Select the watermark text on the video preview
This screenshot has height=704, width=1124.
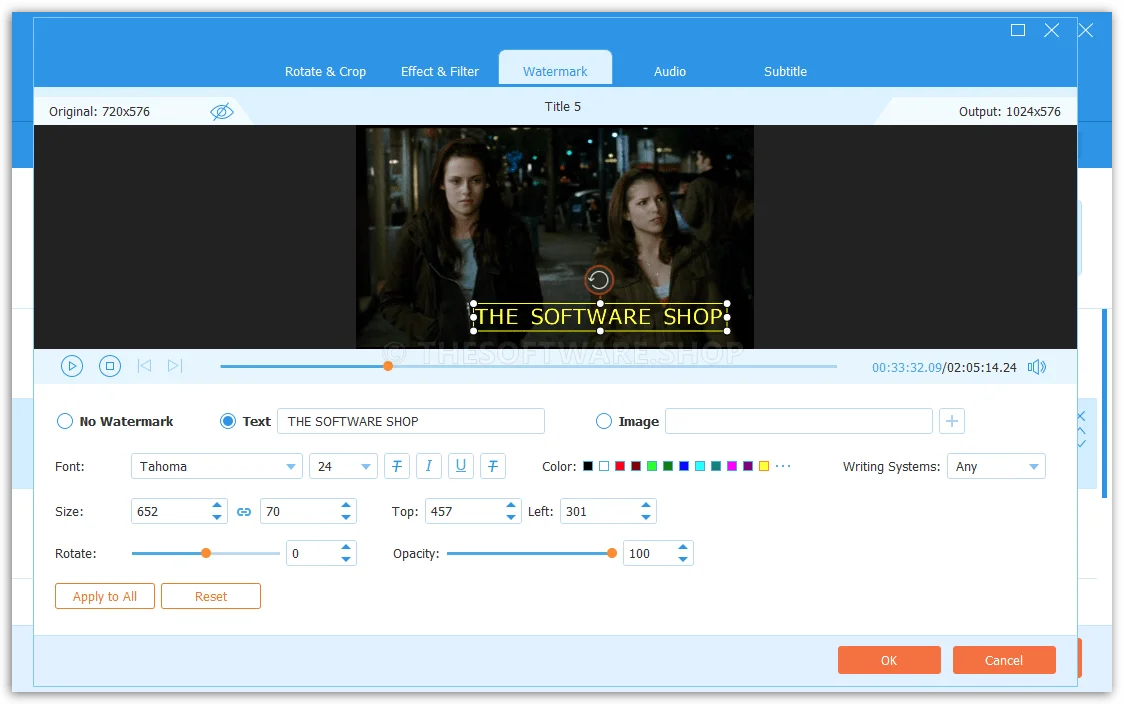pyautogui.click(x=600, y=317)
